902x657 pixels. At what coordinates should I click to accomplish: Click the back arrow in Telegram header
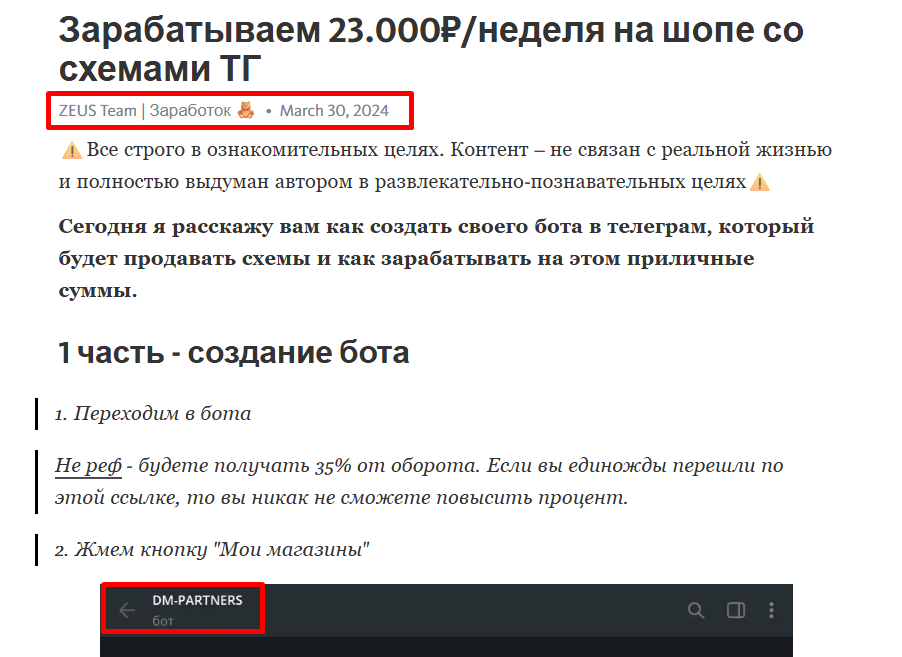click(x=127, y=610)
